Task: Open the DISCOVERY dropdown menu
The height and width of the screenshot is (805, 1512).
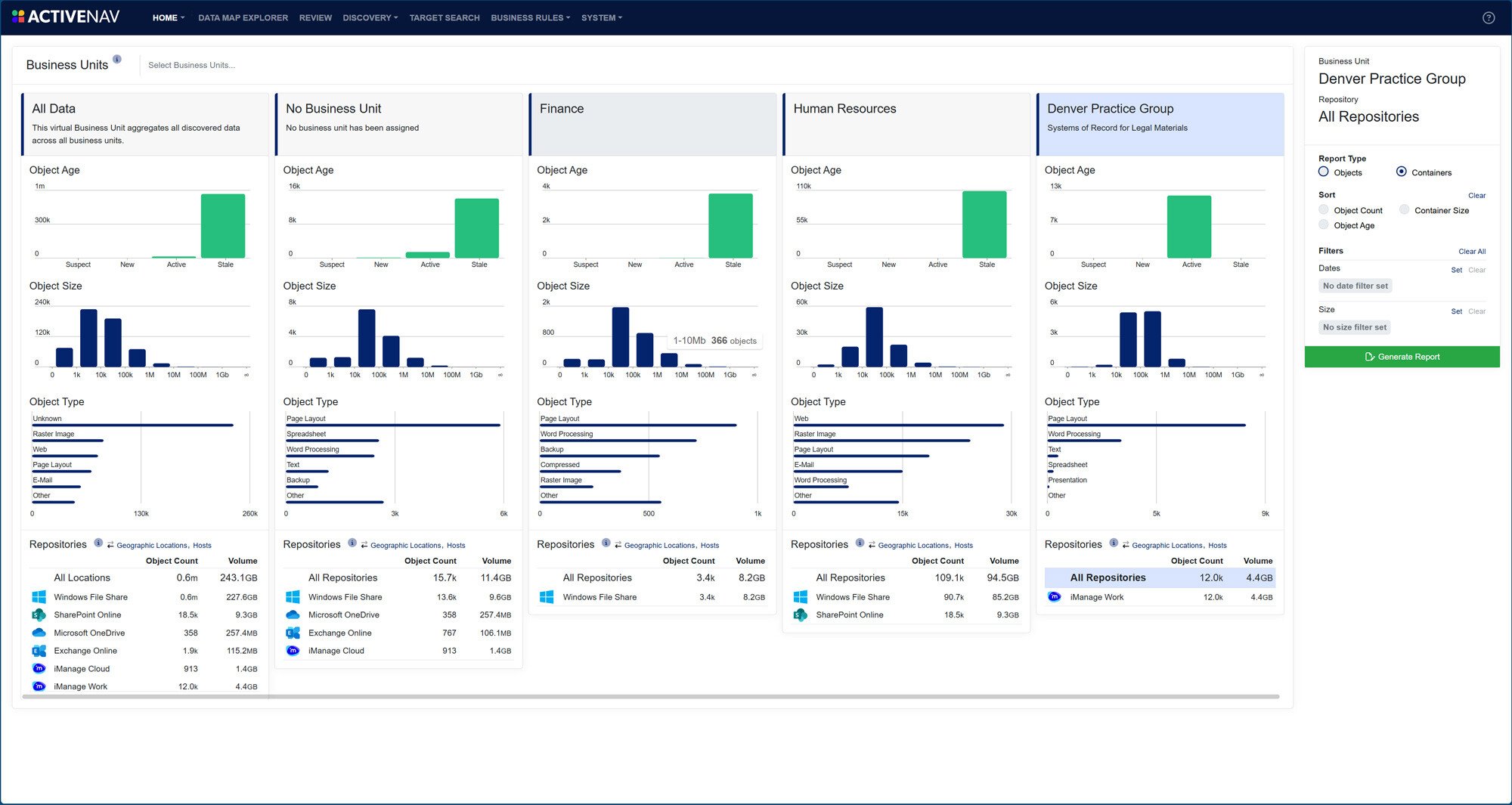Action: (370, 17)
